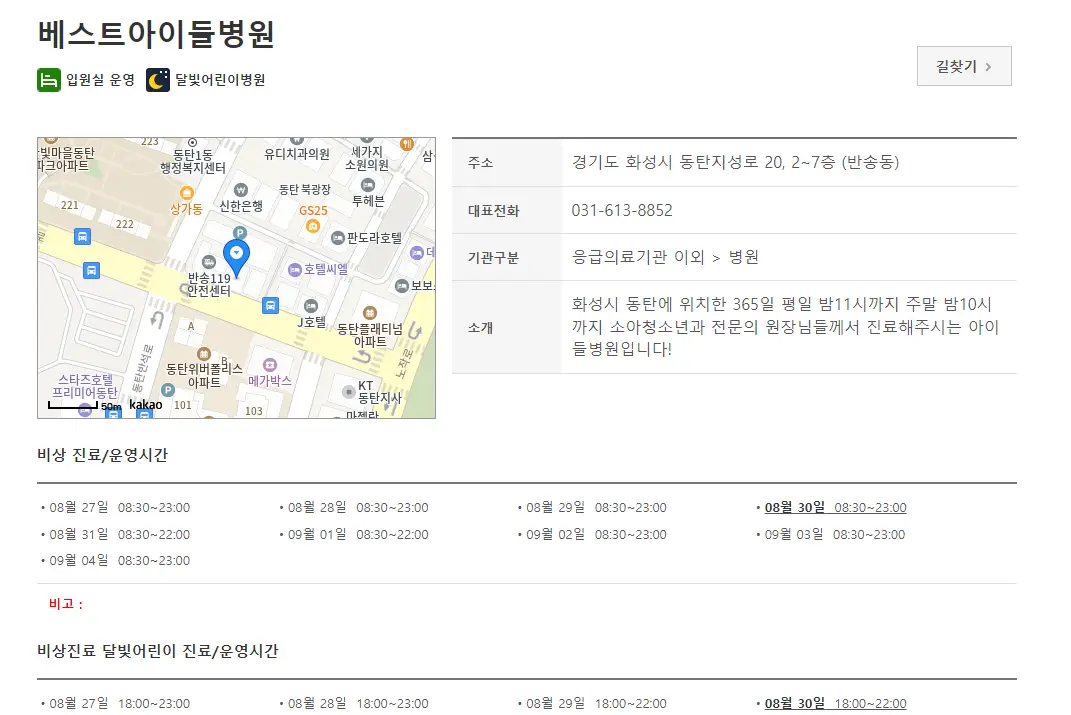This screenshot has height=715, width=1071.
Task: Click the 스타즈호텔 프리미어동탄 map label
Action: click(x=87, y=384)
